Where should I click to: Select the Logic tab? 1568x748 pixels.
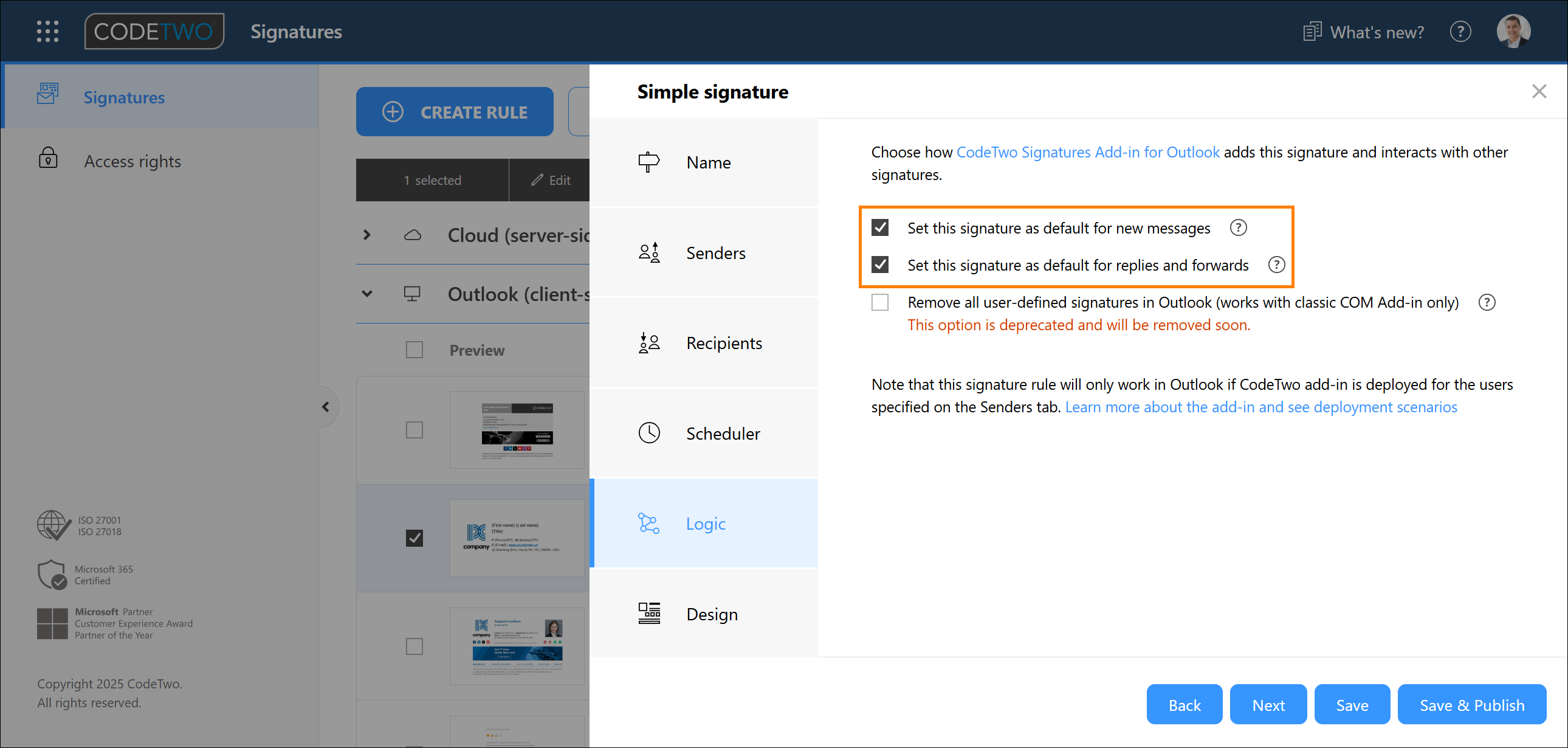[705, 522]
